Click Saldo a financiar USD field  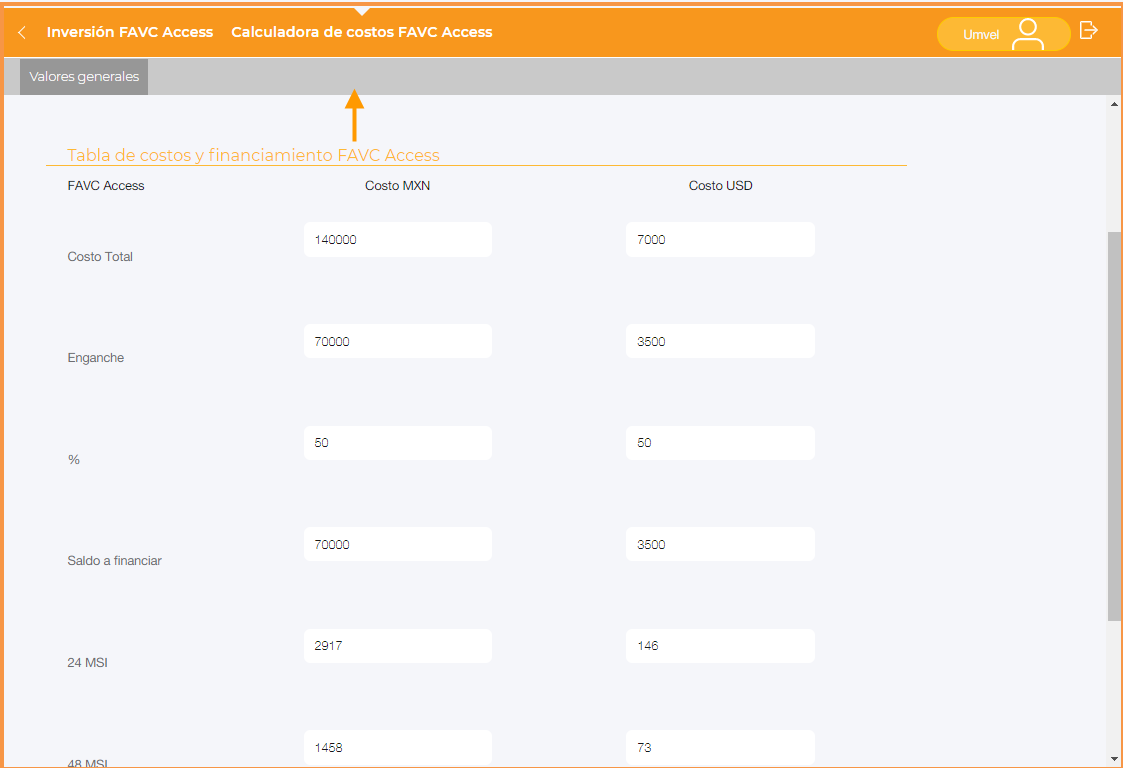(720, 544)
